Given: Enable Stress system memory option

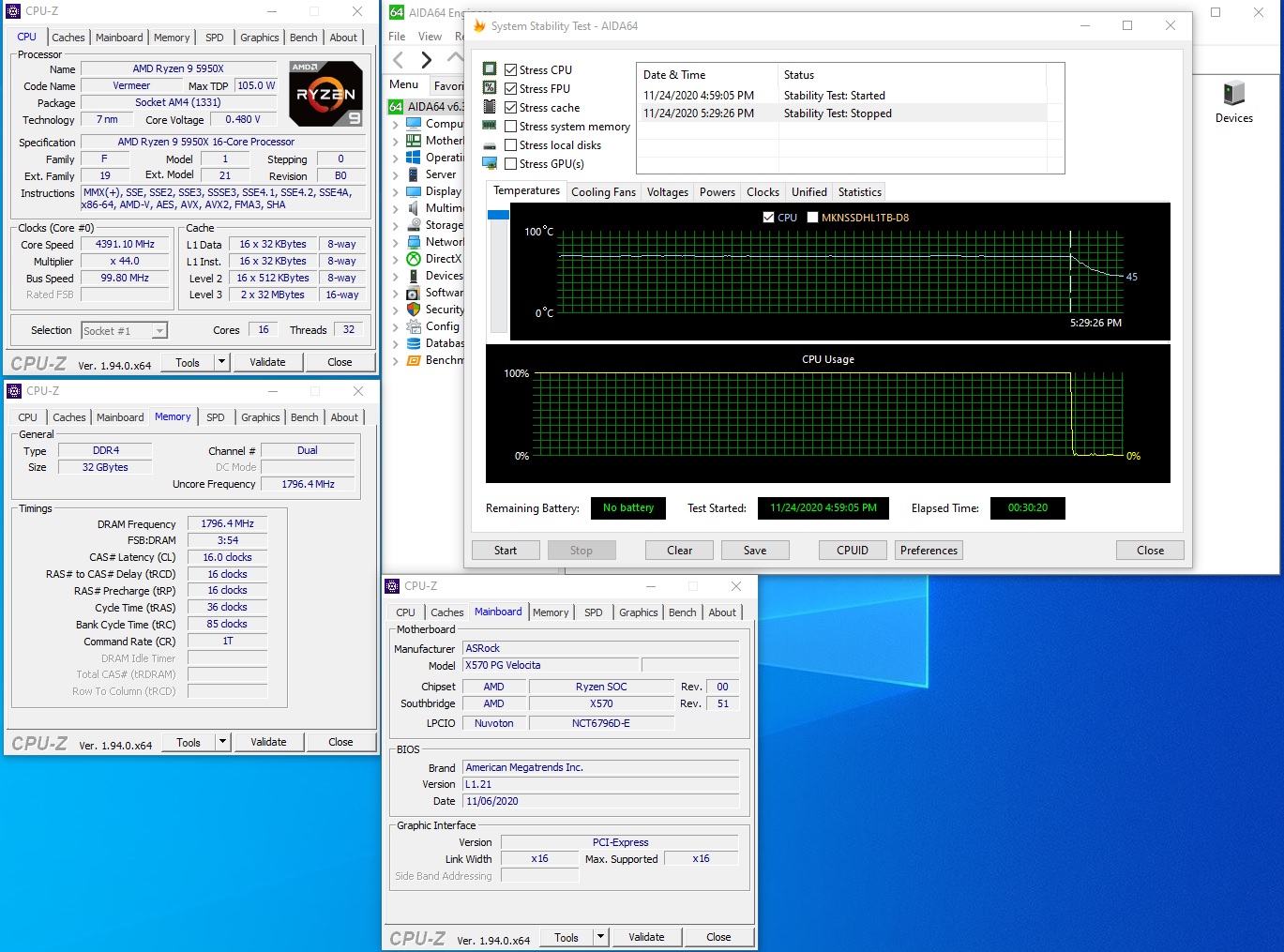Looking at the screenshot, I should click(511, 127).
